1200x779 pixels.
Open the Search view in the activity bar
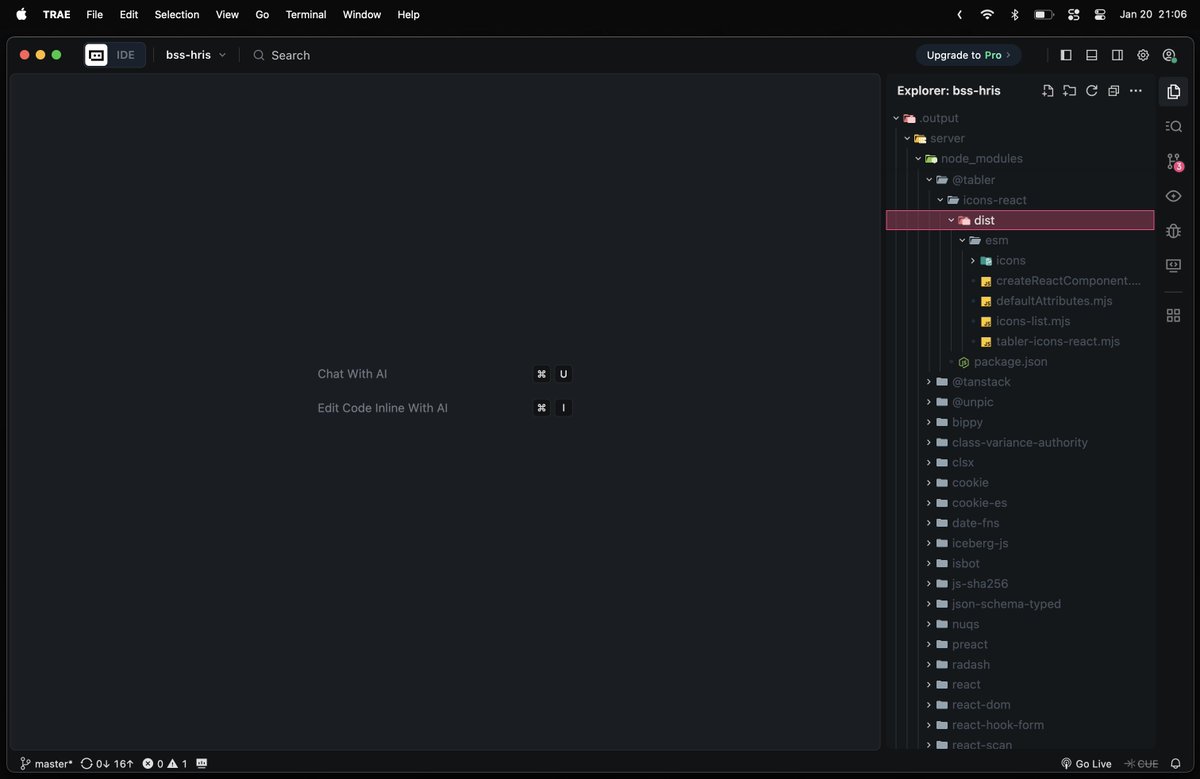point(1174,126)
